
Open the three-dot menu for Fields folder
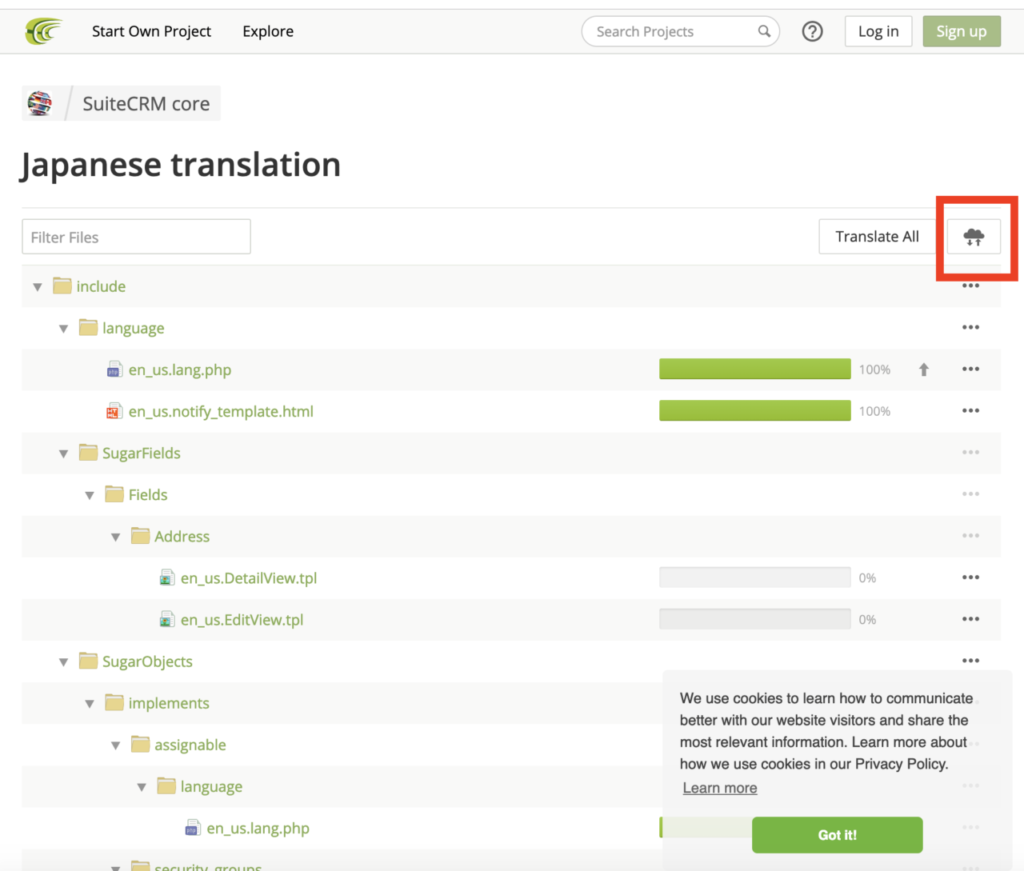coord(970,494)
